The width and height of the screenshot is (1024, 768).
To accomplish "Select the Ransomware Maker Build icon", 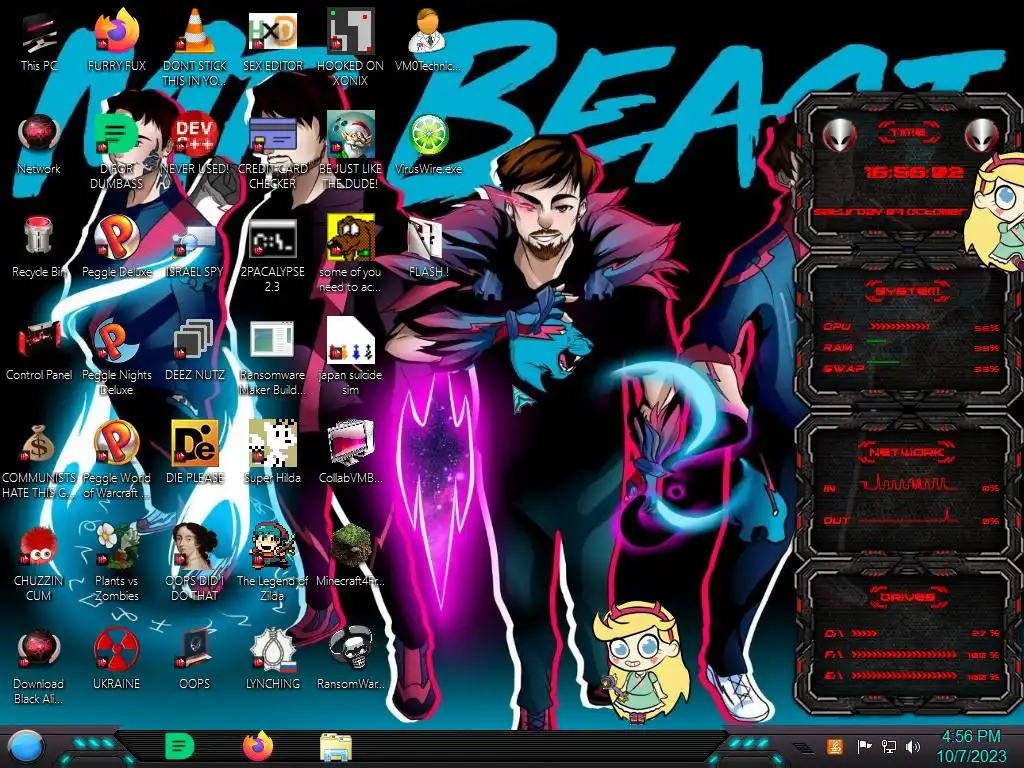I will tap(272, 340).
